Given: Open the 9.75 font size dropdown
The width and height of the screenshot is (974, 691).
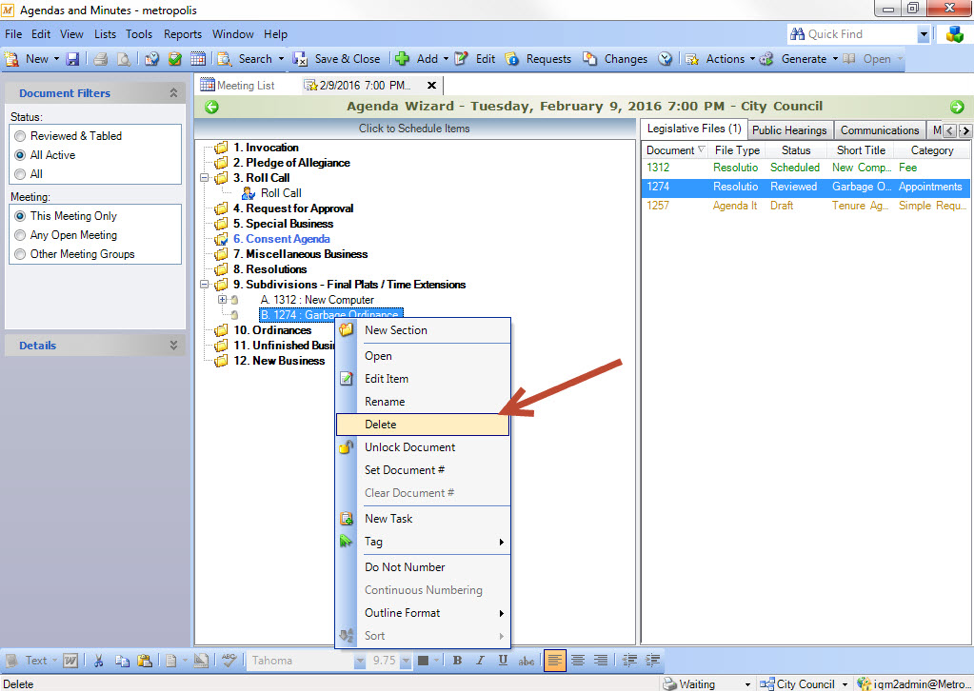Looking at the screenshot, I should pos(406,661).
